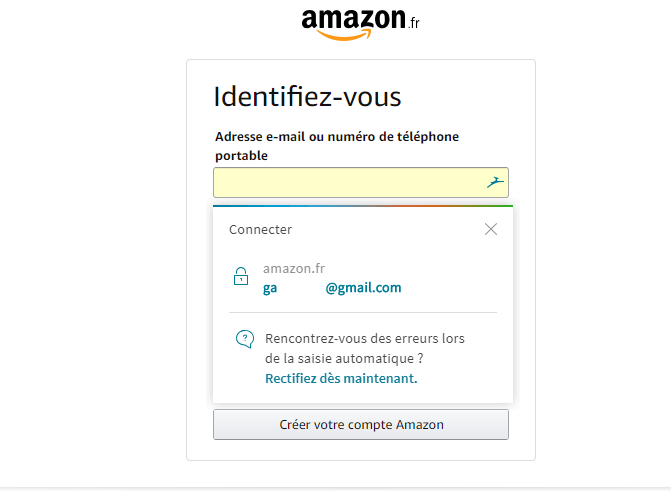Screen dimensions: 671x491
Task: Click the colored gradient bar atop popup
Action: pyautogui.click(x=363, y=206)
